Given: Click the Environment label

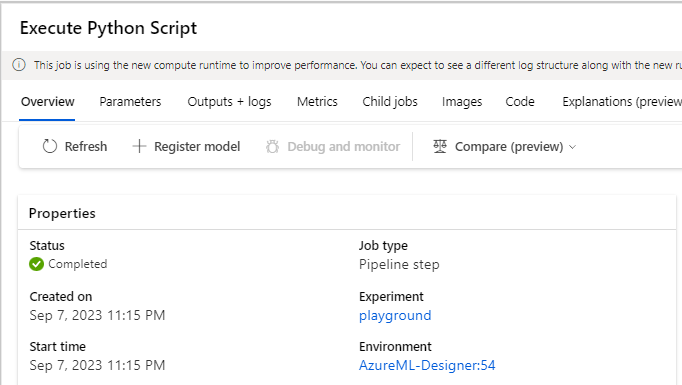Looking at the screenshot, I should click(x=395, y=347).
